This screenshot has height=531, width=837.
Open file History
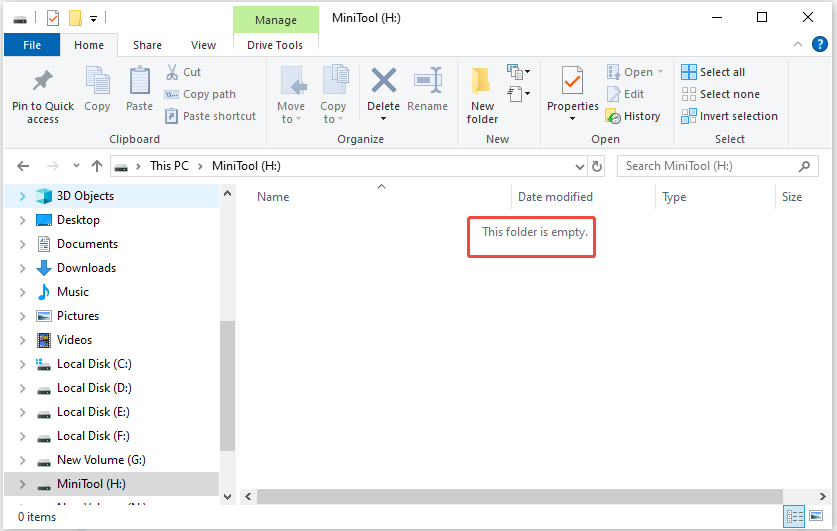pos(634,116)
